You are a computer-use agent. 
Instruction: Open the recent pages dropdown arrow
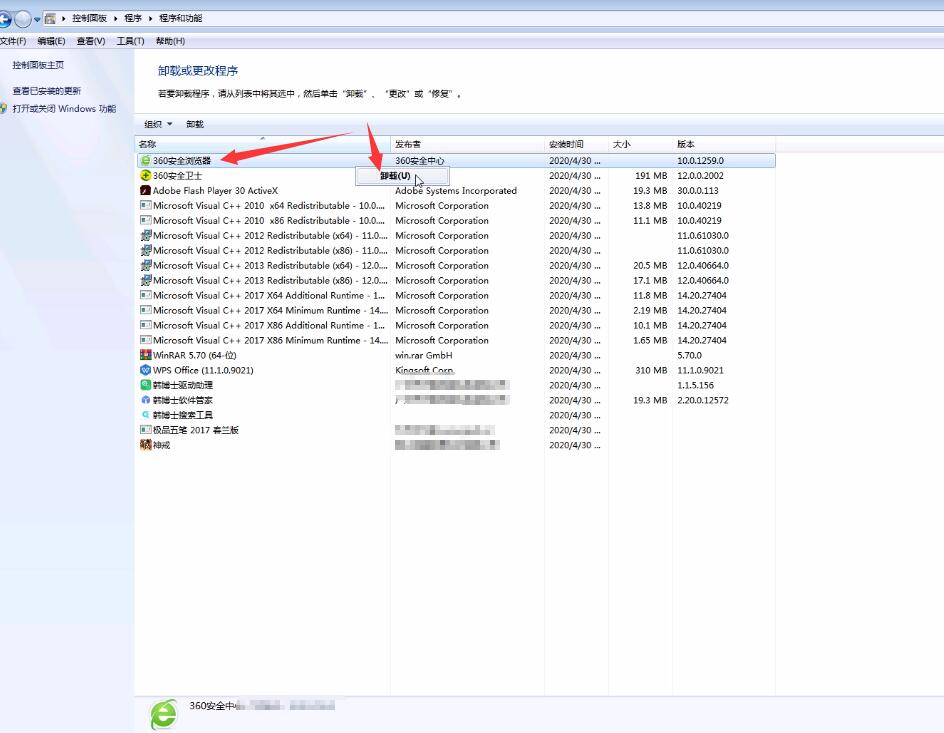click(37, 19)
